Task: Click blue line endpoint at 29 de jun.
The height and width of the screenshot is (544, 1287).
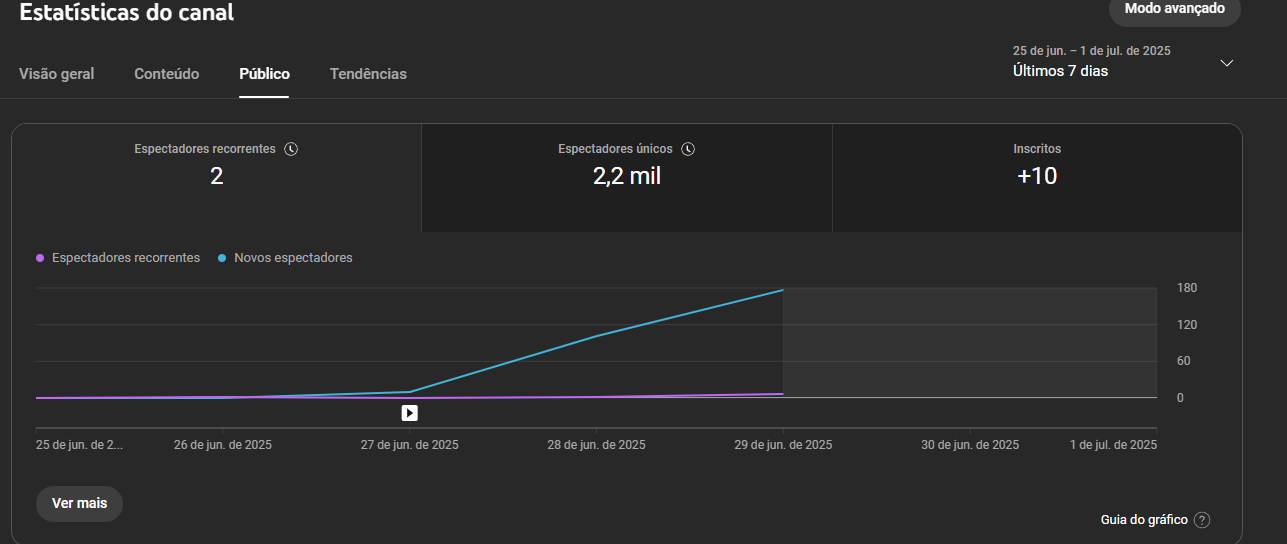Action: click(x=783, y=290)
